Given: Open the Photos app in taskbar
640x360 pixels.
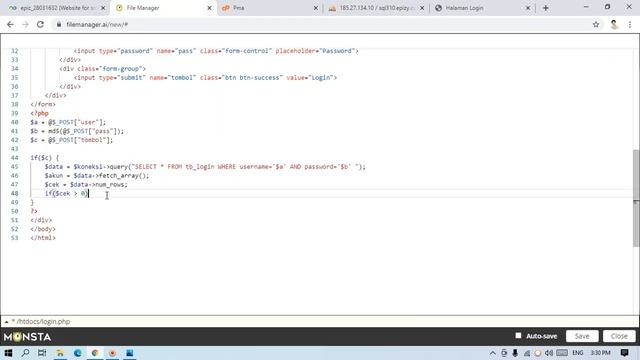Looking at the screenshot, I should (x=129, y=353).
